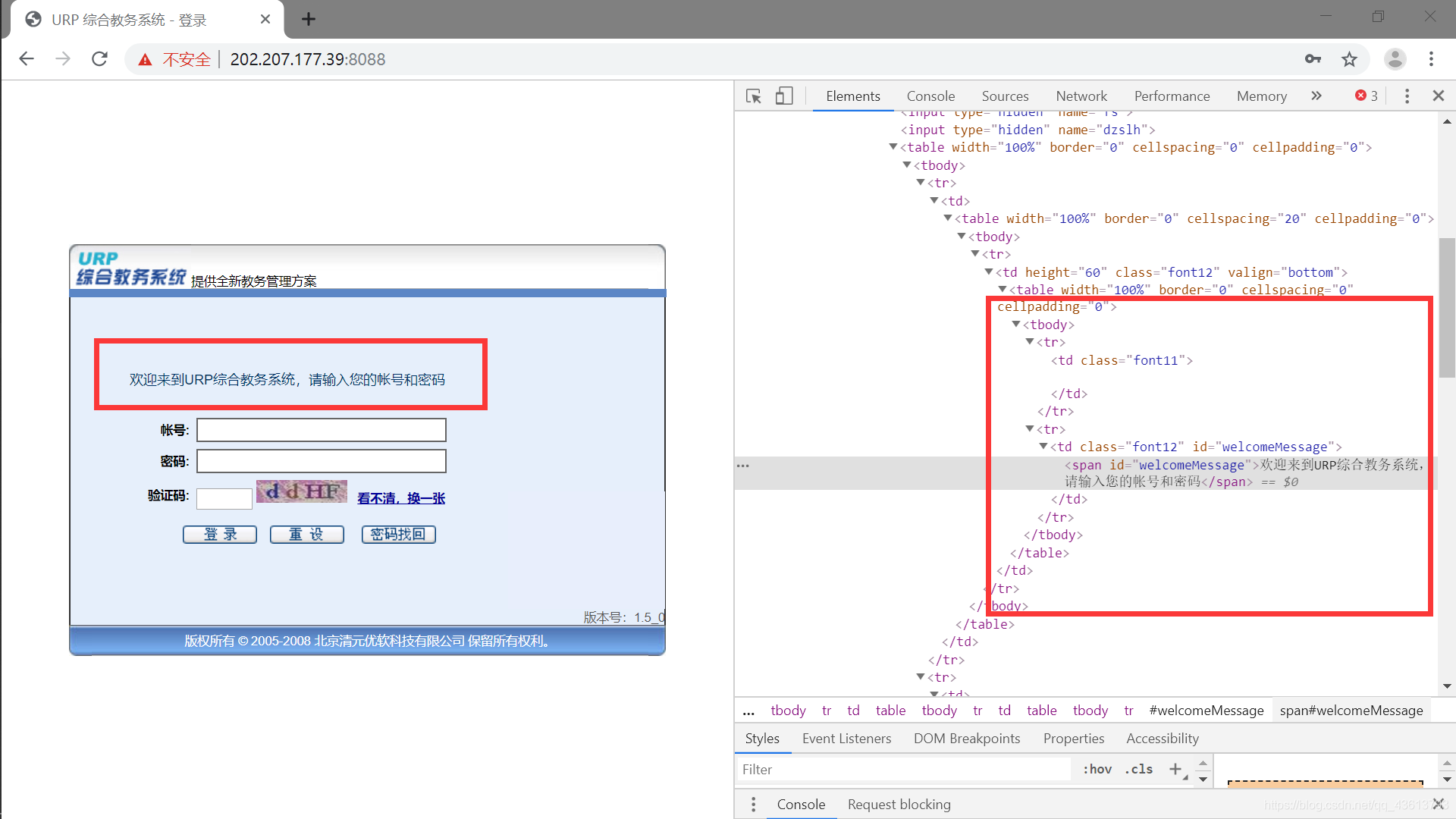This screenshot has width=1456, height=819.
Task: Toggle the .cls class editor
Action: point(1139,769)
